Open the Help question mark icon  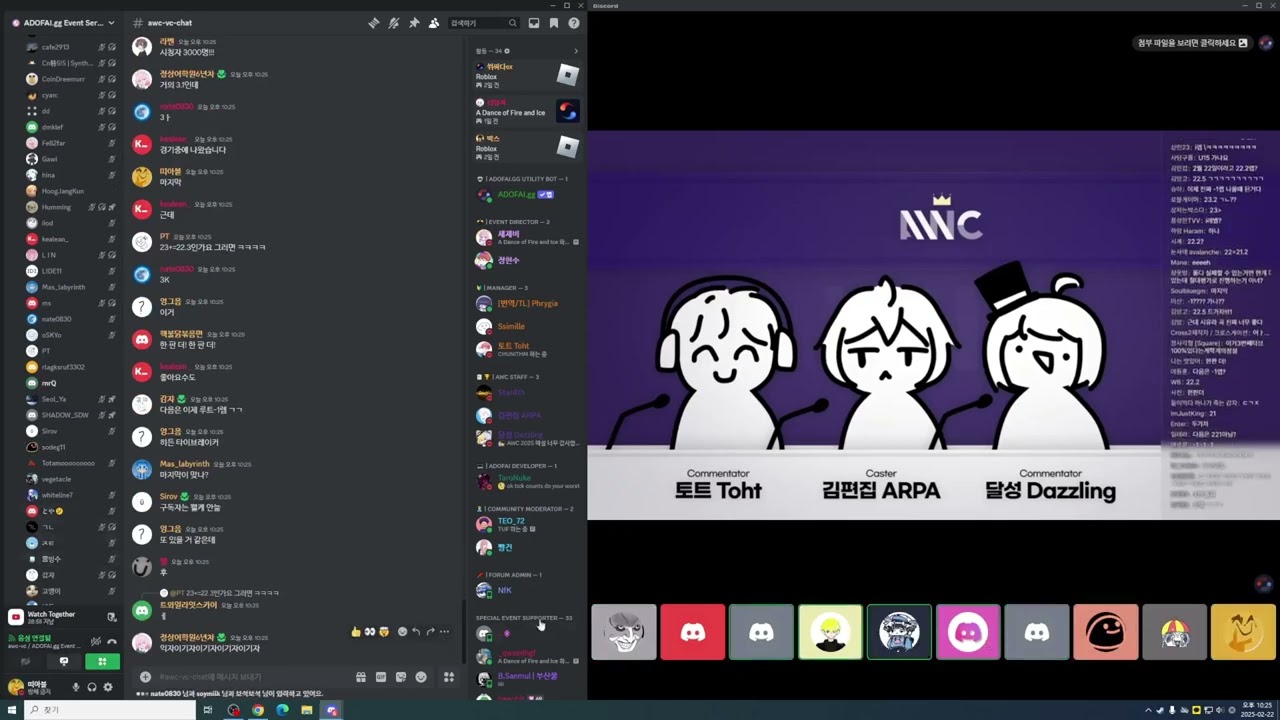[574, 23]
